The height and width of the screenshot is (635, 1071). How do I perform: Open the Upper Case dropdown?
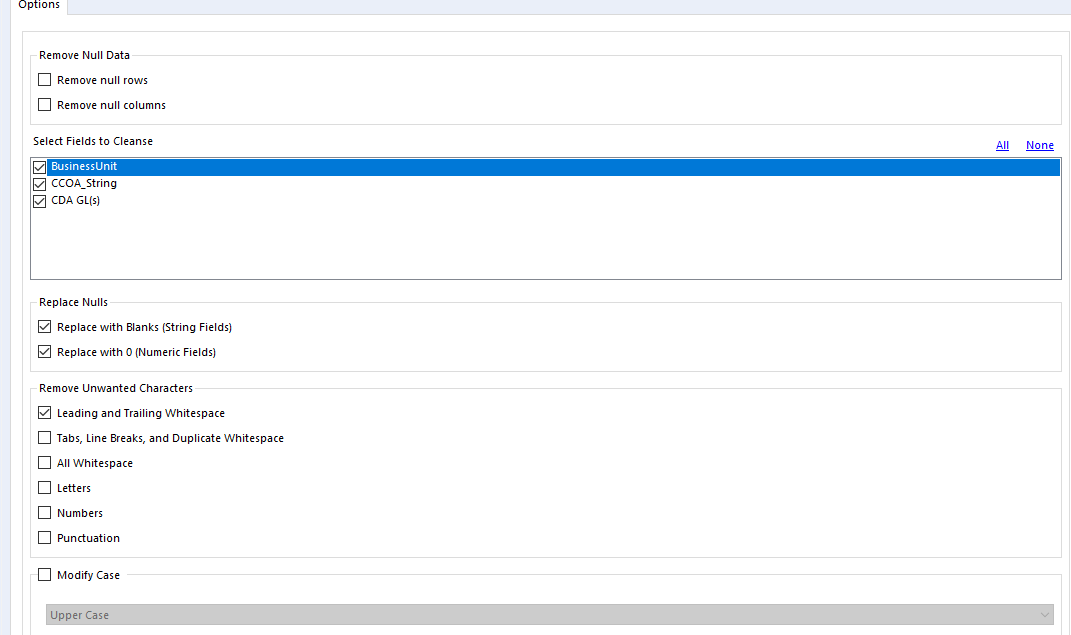(1044, 614)
